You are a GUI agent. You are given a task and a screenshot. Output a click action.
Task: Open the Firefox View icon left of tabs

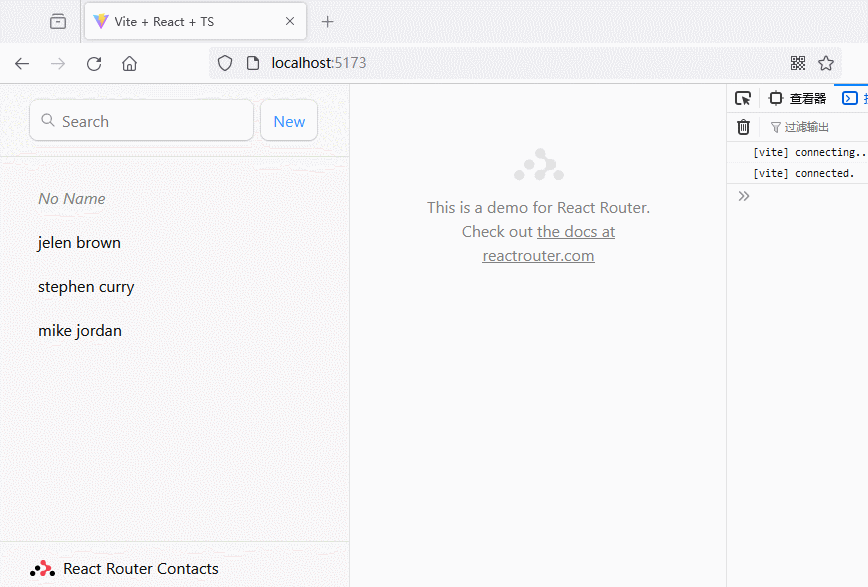pyautogui.click(x=58, y=21)
